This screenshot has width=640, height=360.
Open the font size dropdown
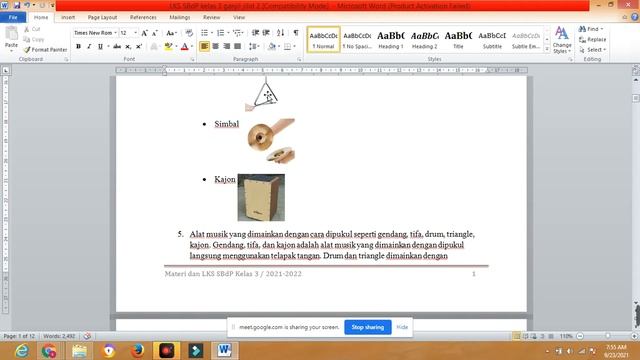point(136,33)
